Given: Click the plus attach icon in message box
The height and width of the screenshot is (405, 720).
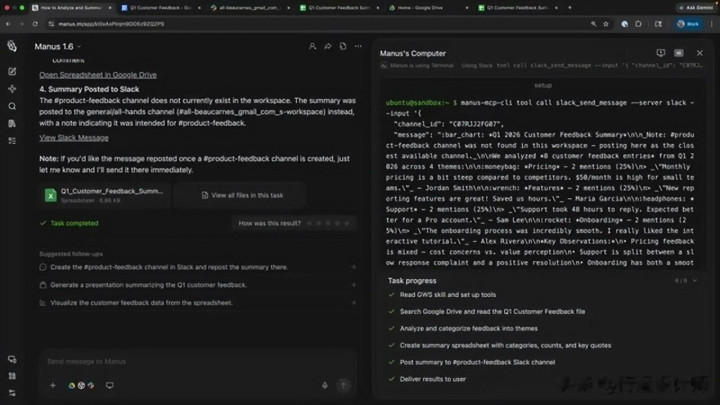Looking at the screenshot, I should point(53,385).
